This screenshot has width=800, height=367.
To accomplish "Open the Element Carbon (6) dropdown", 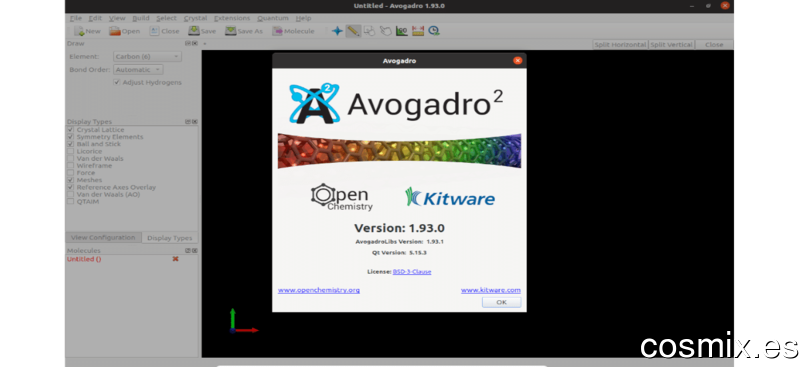I will click(x=147, y=57).
